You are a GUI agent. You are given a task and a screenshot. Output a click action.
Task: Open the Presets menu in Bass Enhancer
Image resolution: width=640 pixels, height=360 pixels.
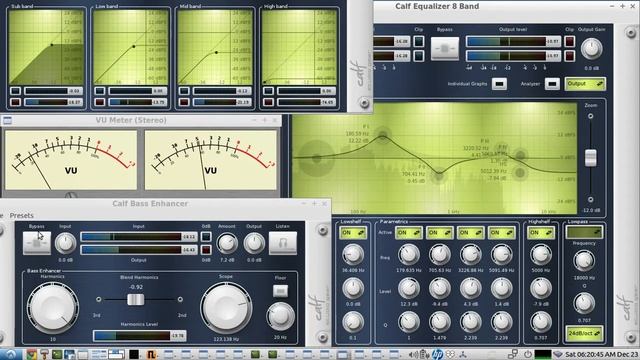(x=22, y=216)
